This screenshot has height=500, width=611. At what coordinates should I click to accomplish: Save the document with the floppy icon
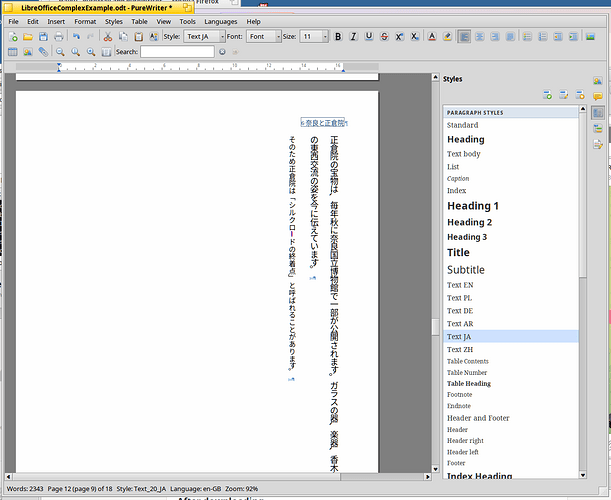pyautogui.click(x=43, y=37)
